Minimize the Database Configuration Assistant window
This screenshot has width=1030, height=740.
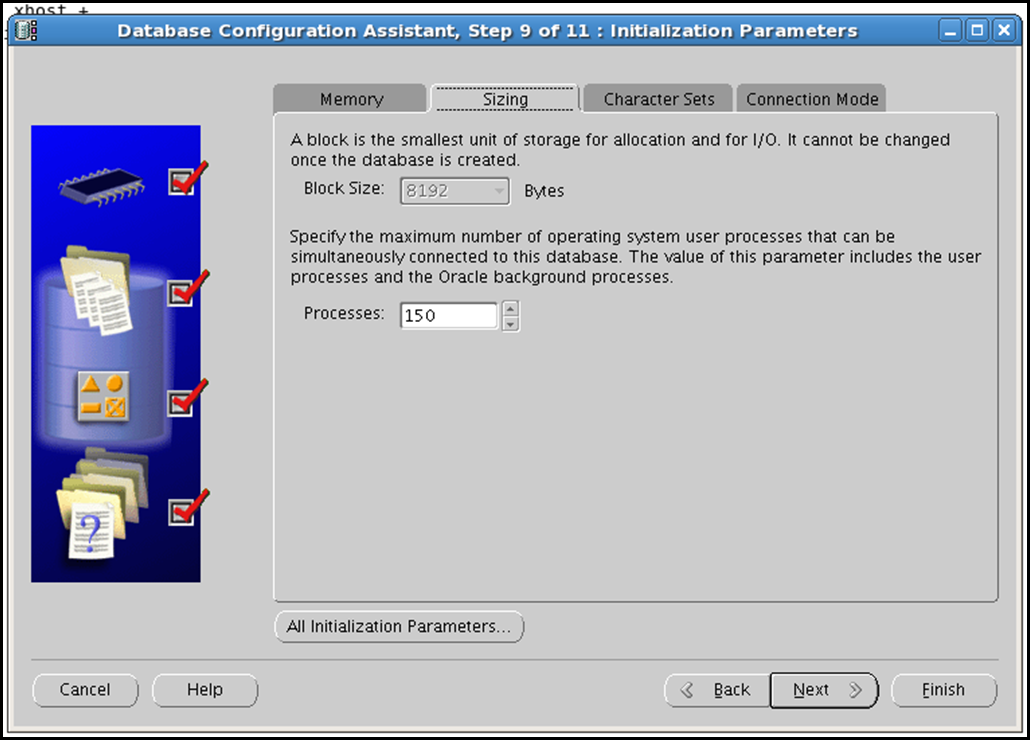(950, 30)
